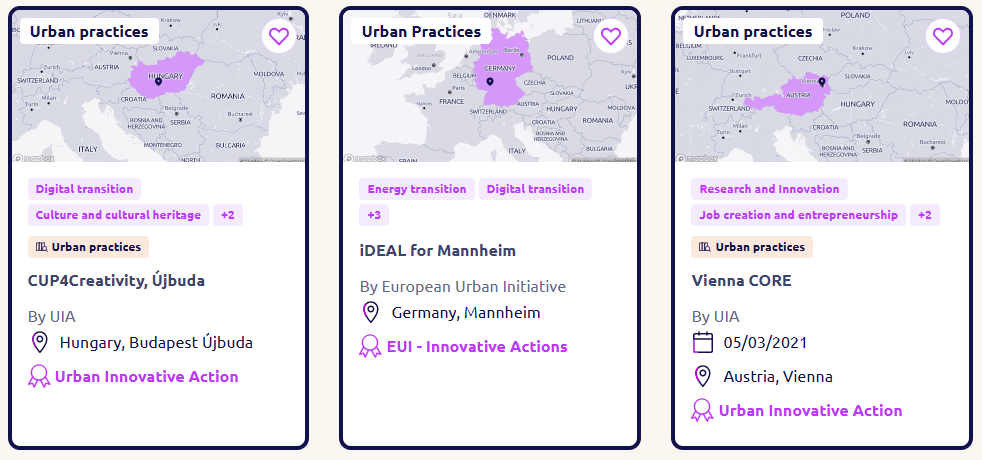982x460 pixels.
Task: Click the Research and Innovation tag chip
Action: click(x=769, y=189)
